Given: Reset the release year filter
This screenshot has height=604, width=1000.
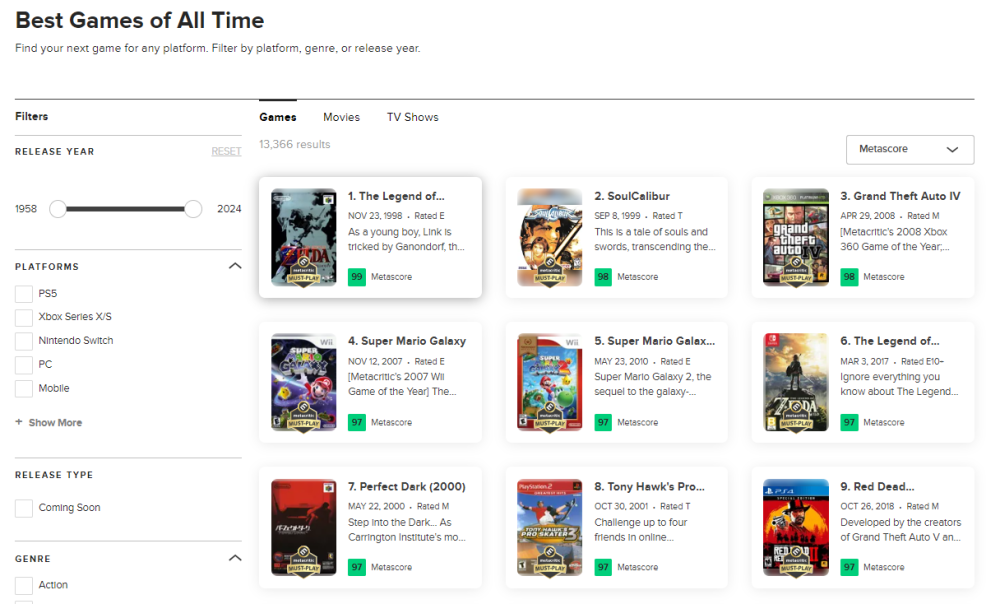Looking at the screenshot, I should click(226, 152).
